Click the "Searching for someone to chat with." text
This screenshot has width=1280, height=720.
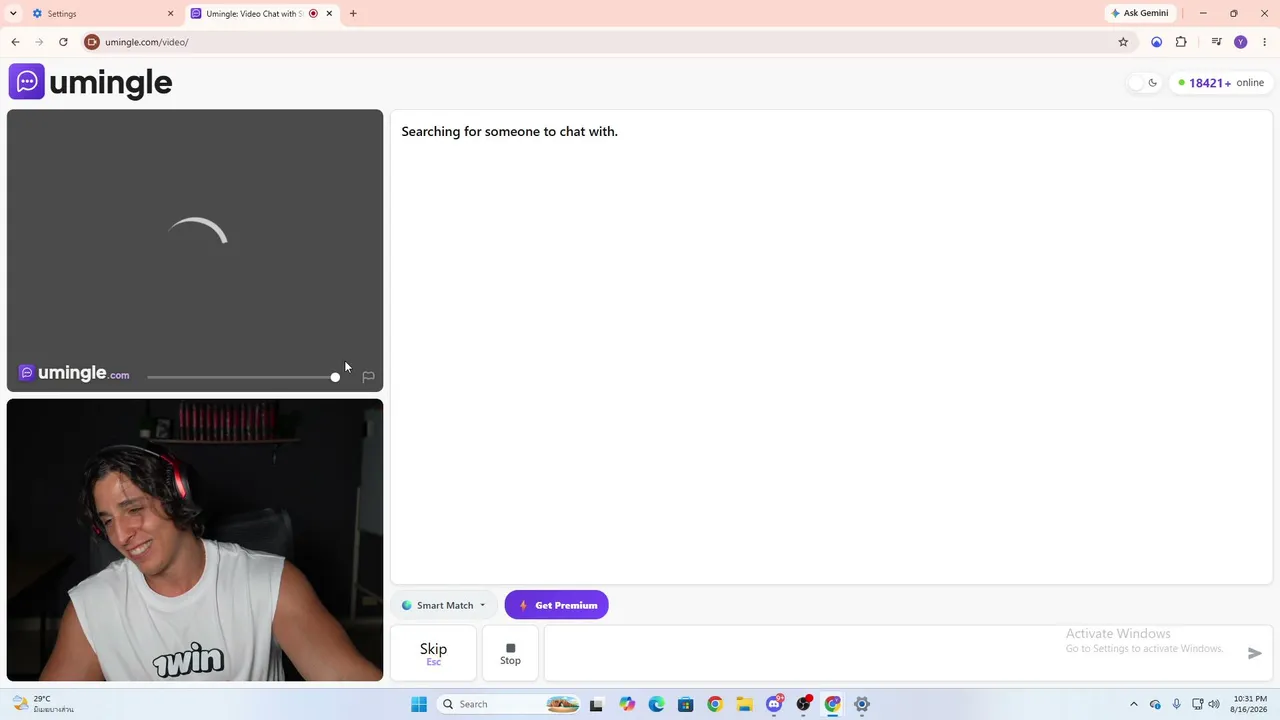[510, 131]
